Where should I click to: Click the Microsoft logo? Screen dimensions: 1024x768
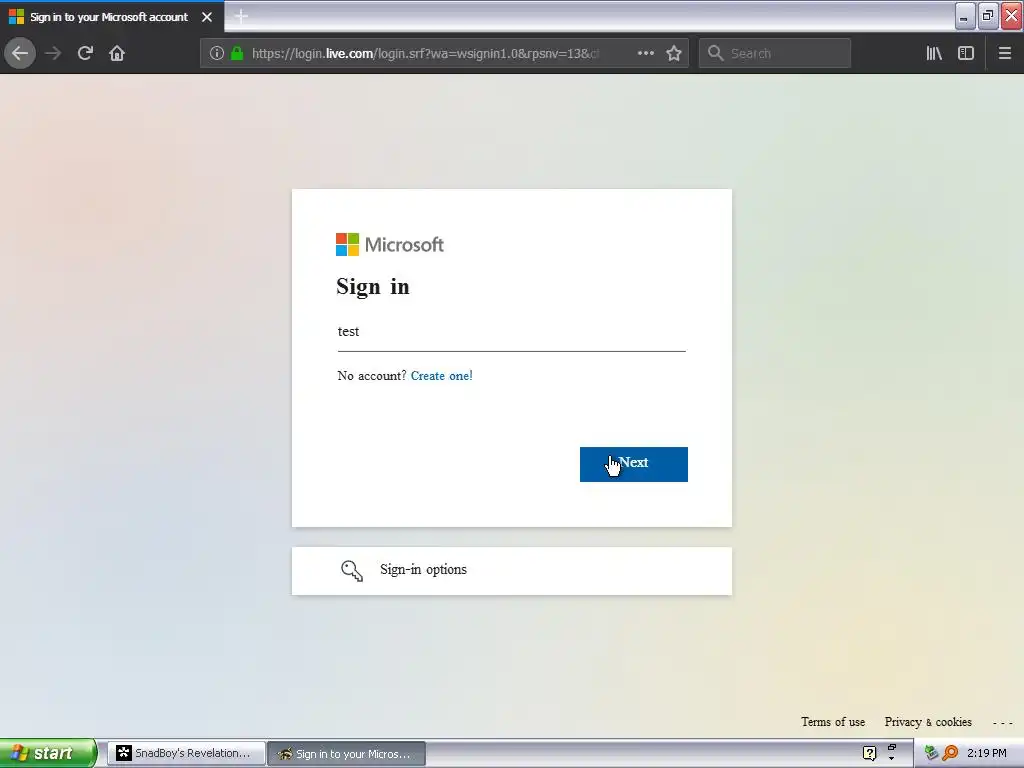coord(390,244)
